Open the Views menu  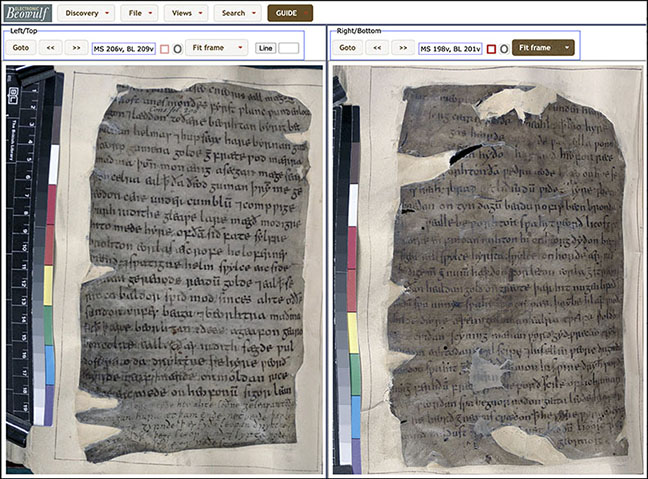pyautogui.click(x=186, y=13)
